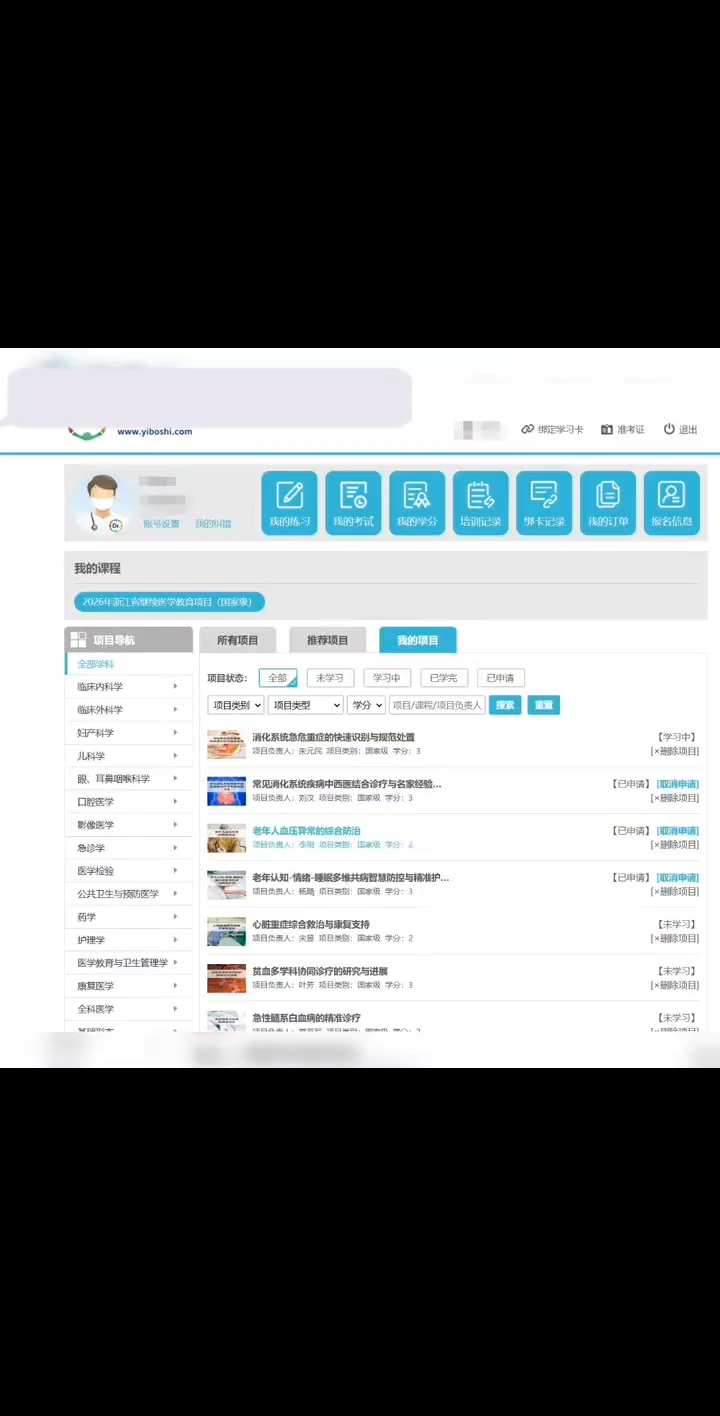Switch to 所有项目 tab

[237, 640]
